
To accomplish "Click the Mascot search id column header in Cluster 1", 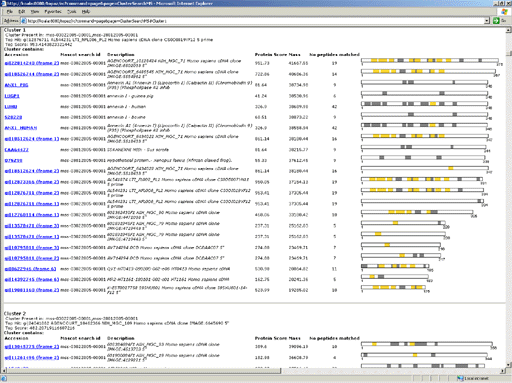I will point(80,54).
